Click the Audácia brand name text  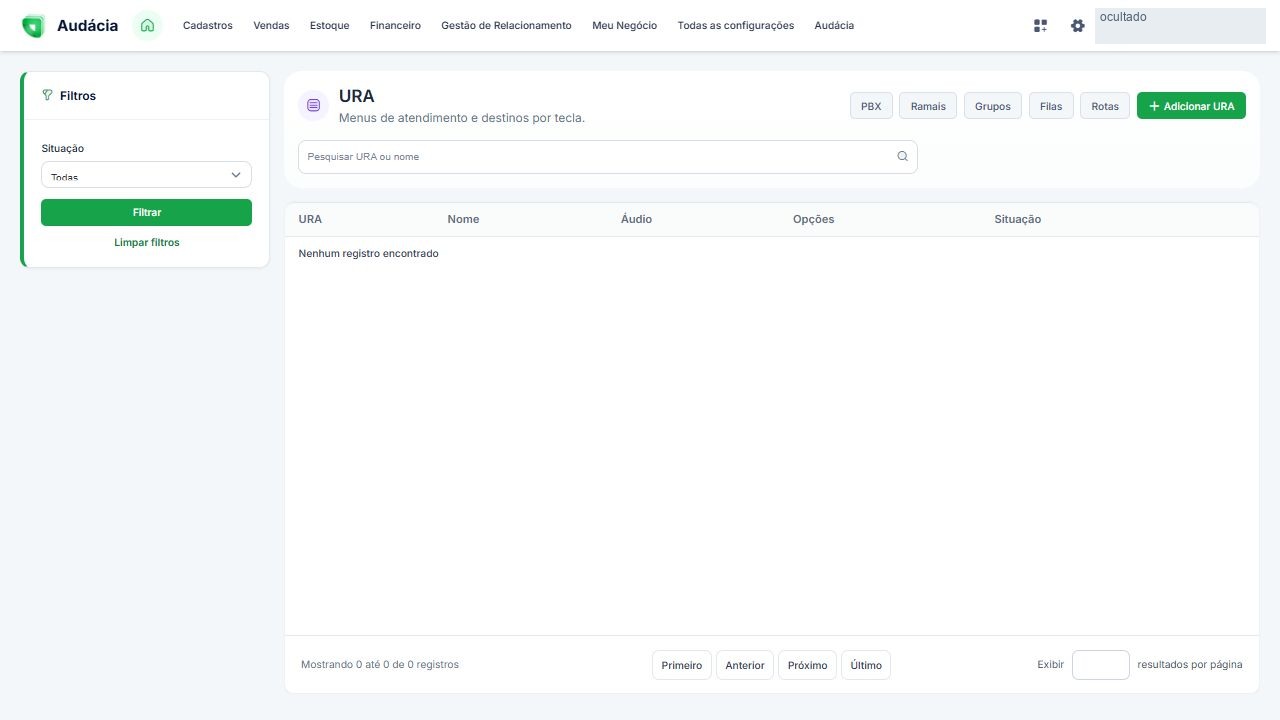point(88,26)
